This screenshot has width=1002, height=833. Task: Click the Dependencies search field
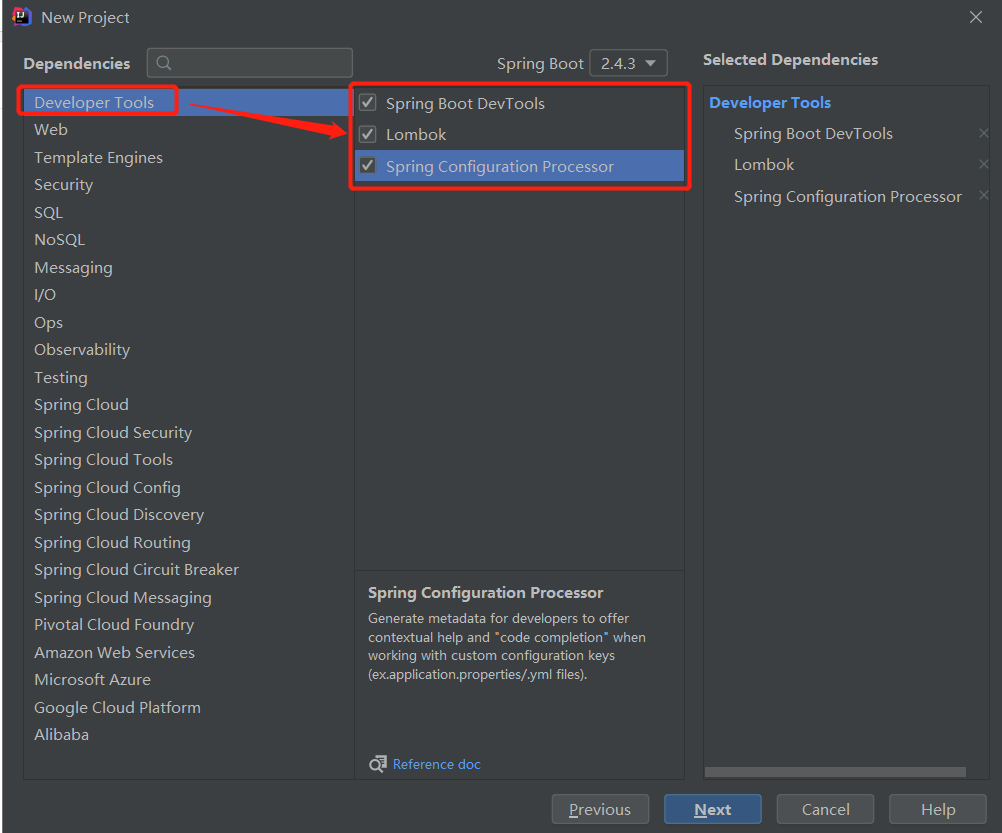coord(250,62)
